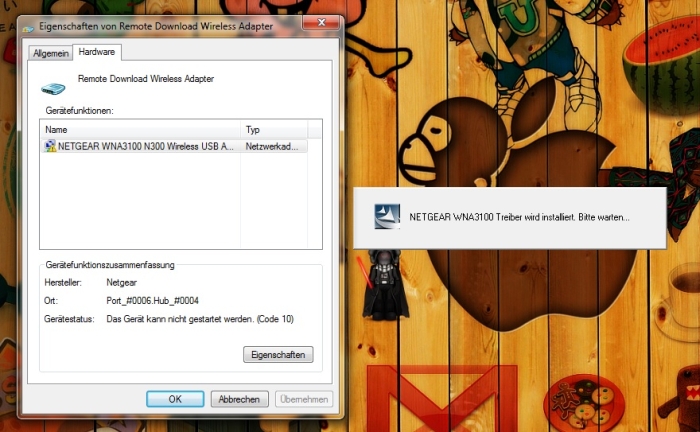Image resolution: width=700 pixels, height=432 pixels.
Task: Click the Darth Vader desktop gadget
Action: [384, 286]
